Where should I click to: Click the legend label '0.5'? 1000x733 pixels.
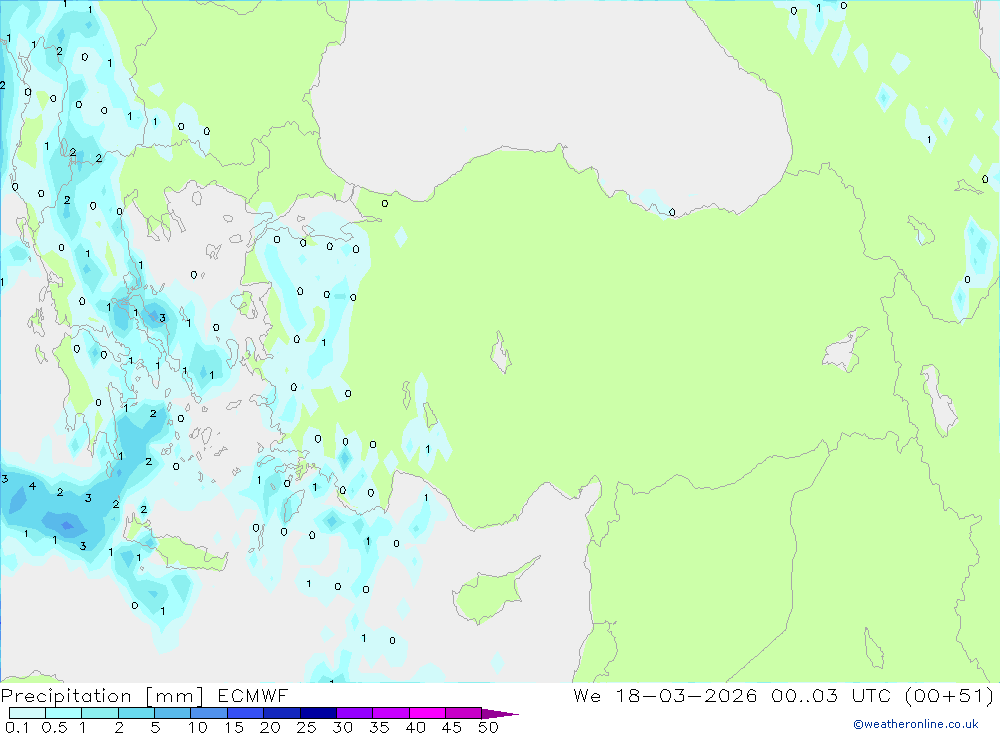point(54,727)
